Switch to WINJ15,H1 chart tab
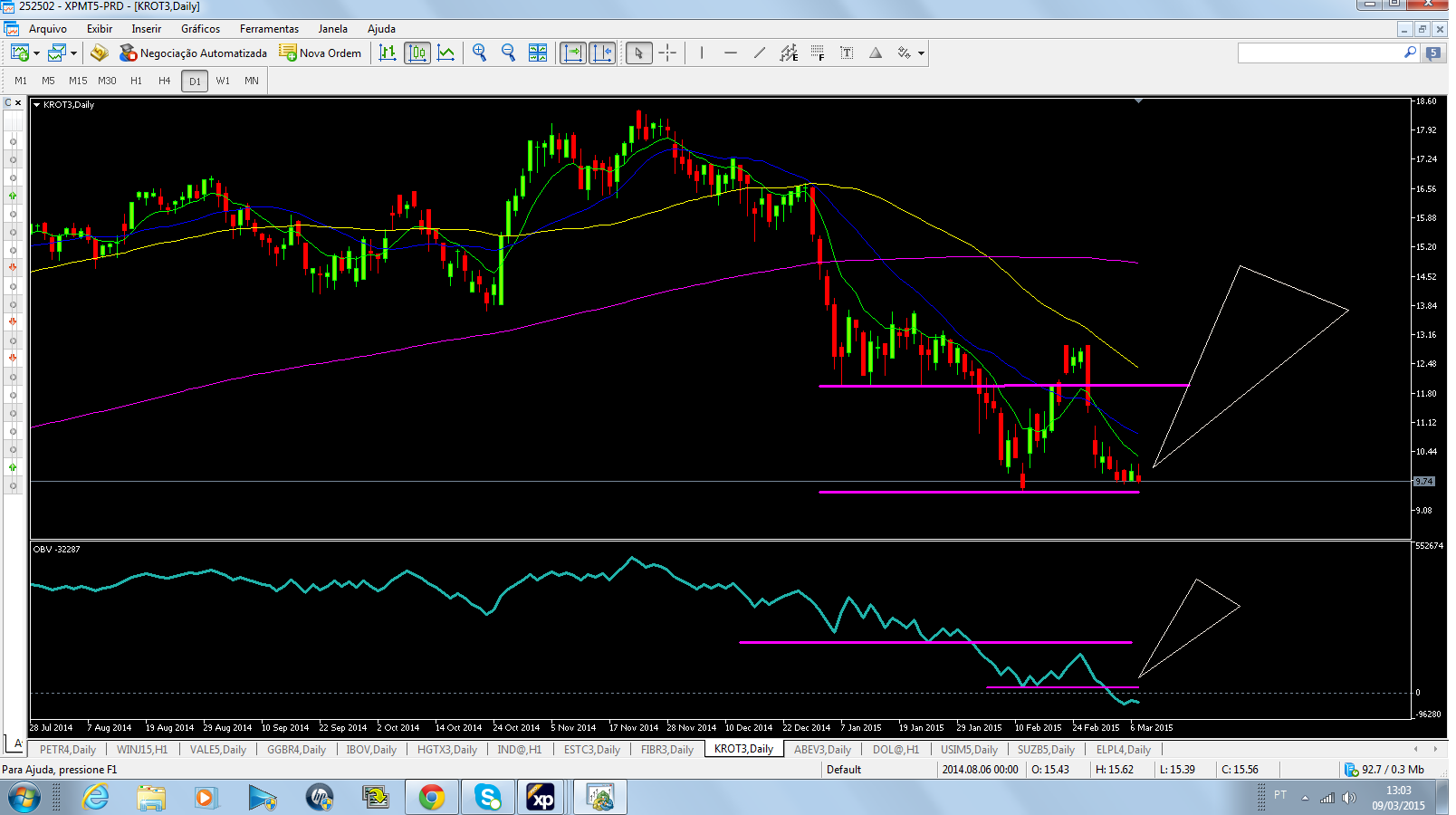This screenshot has width=1456, height=815. (142, 750)
